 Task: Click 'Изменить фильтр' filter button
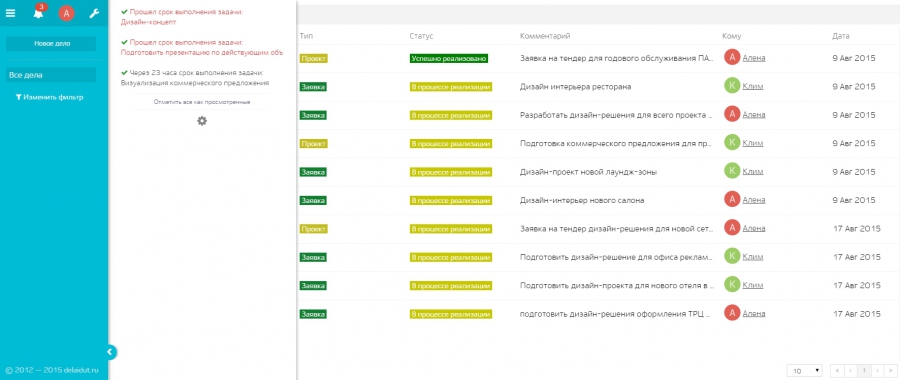tap(49, 98)
